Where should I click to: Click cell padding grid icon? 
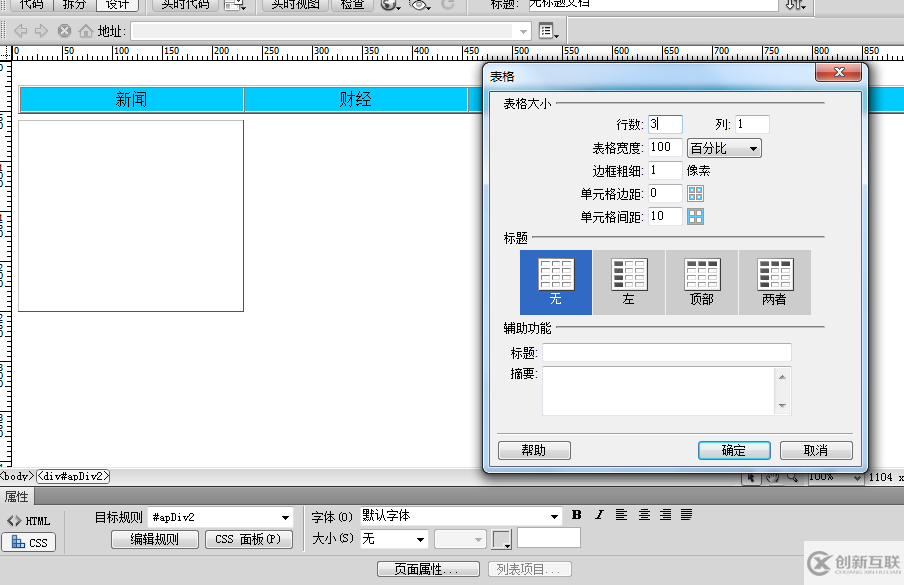click(695, 194)
